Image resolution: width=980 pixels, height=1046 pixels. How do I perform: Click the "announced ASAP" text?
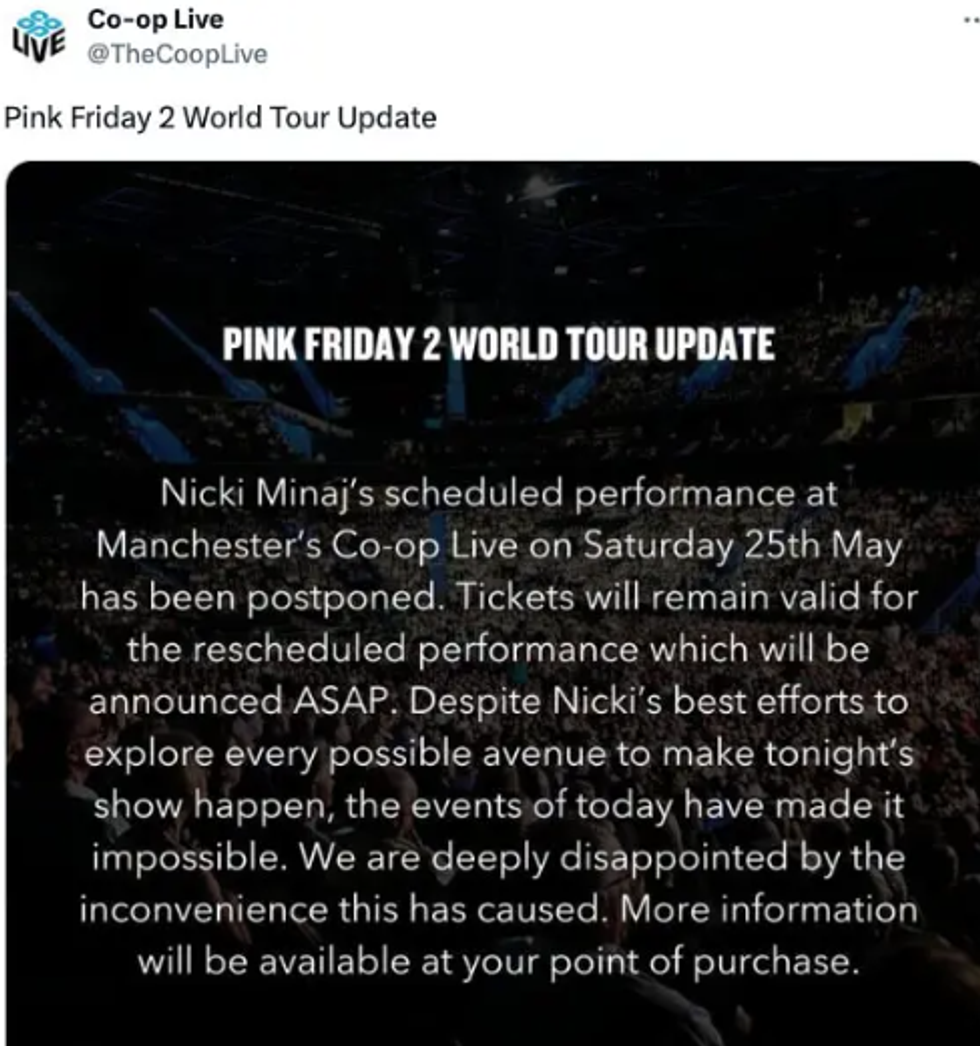[x=239, y=702]
